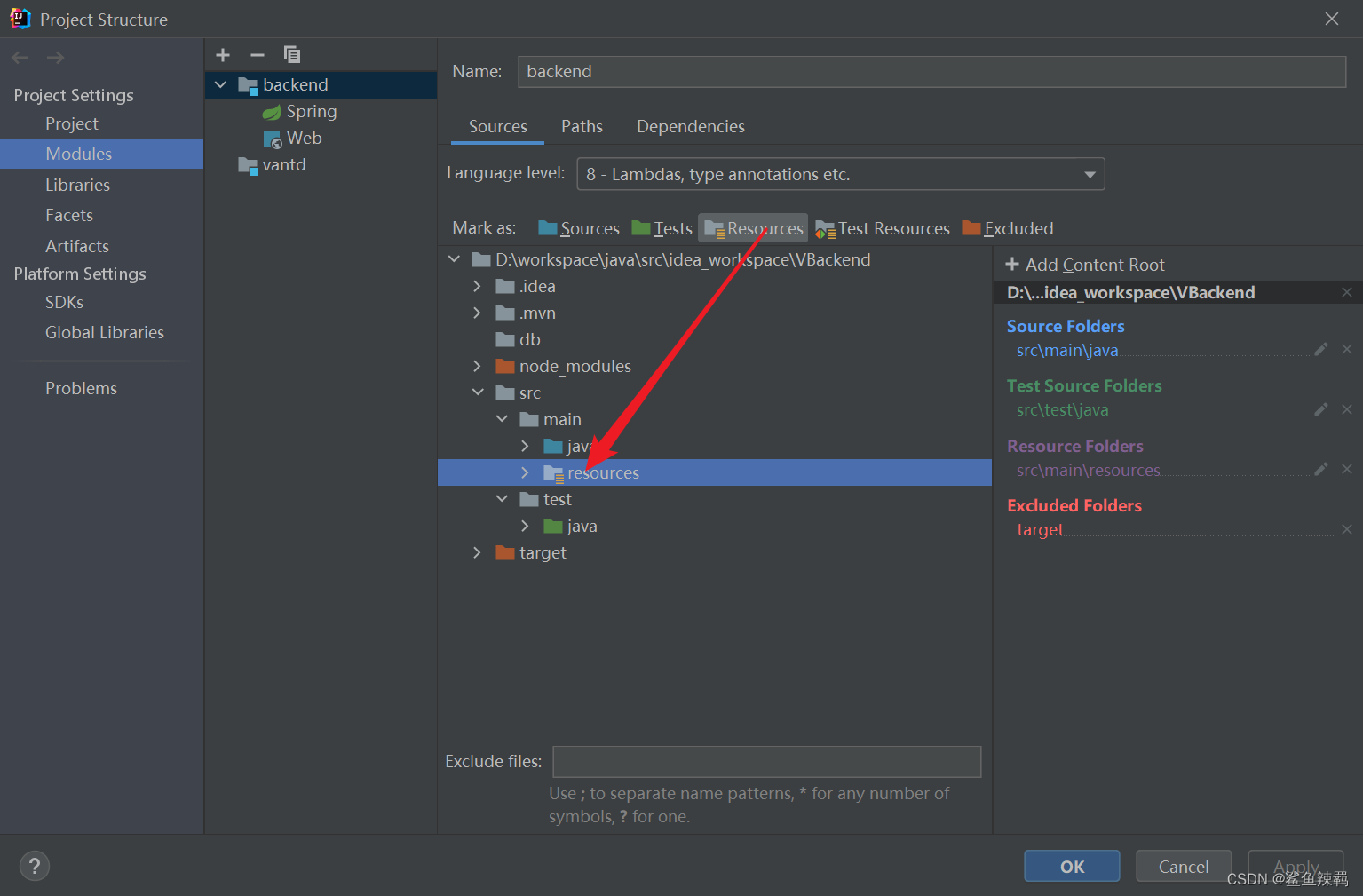Unmark src\main\resources as resource folder

1347,469
